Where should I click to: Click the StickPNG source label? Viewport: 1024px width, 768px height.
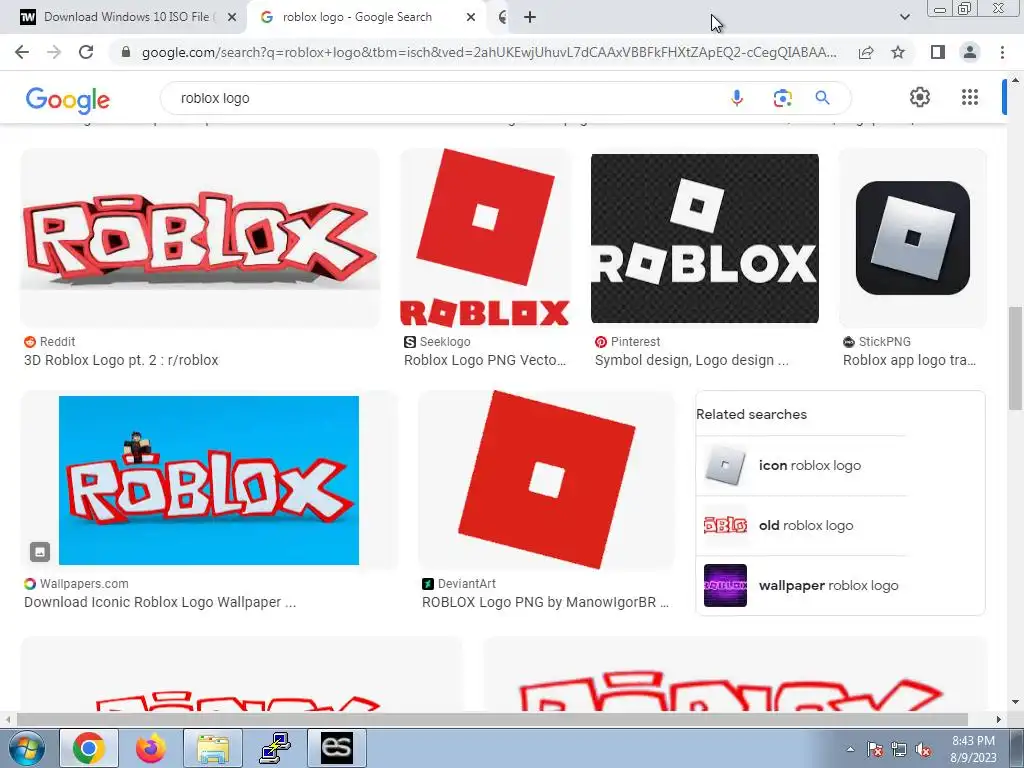pos(876,342)
